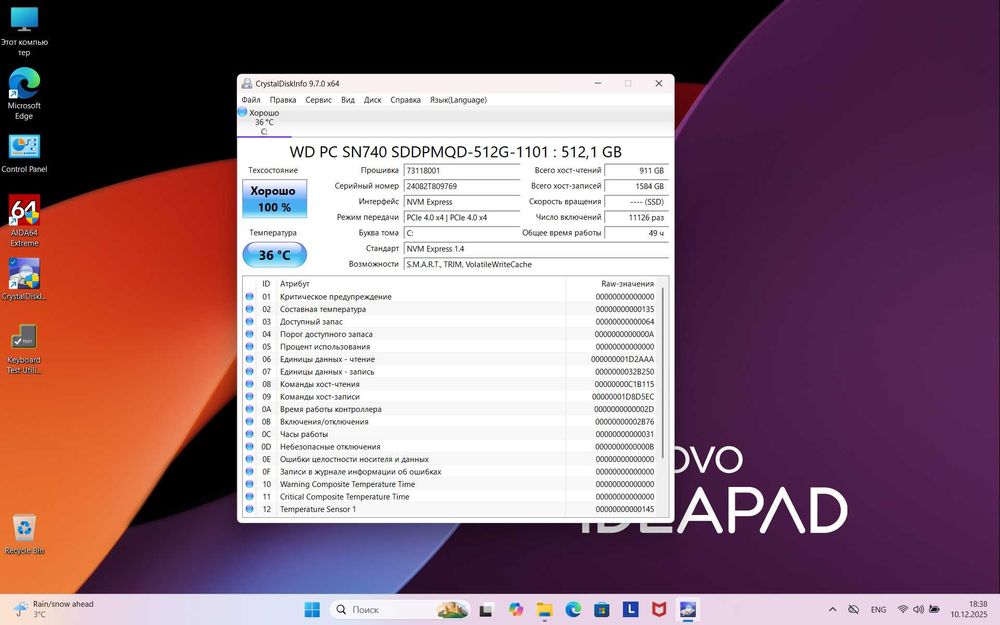Click the serial number field 24082T809769
Screen dimensions: 1000x625
(x=462, y=186)
